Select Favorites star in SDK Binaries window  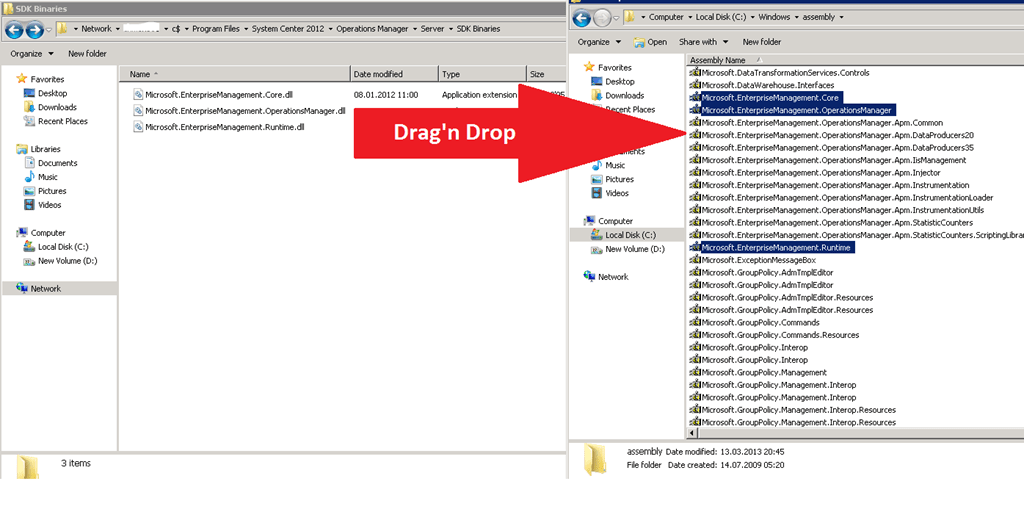pyautogui.click(x=22, y=79)
